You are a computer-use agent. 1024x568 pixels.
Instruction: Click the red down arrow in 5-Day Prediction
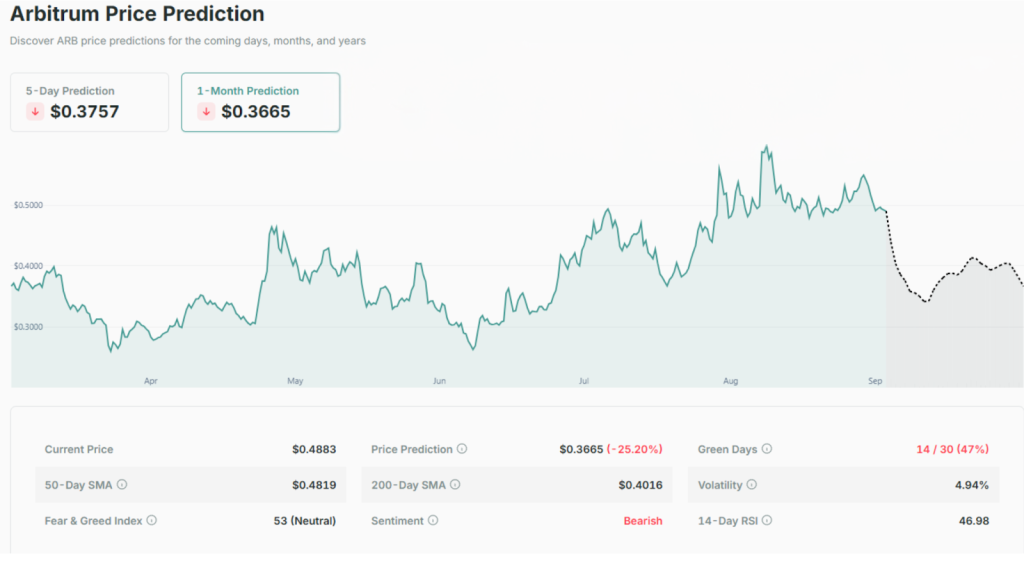click(x=35, y=112)
